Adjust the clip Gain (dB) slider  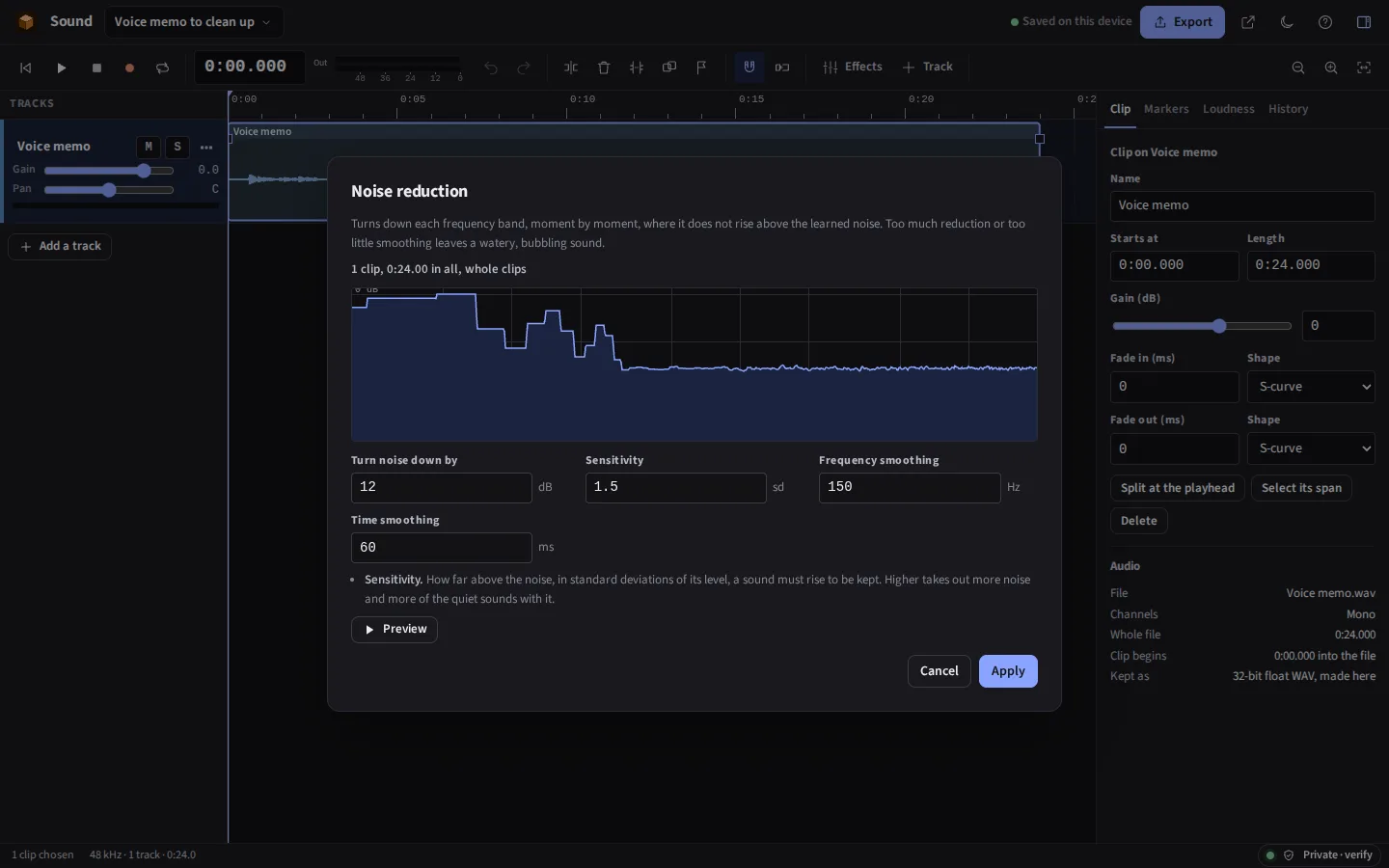click(1201, 326)
